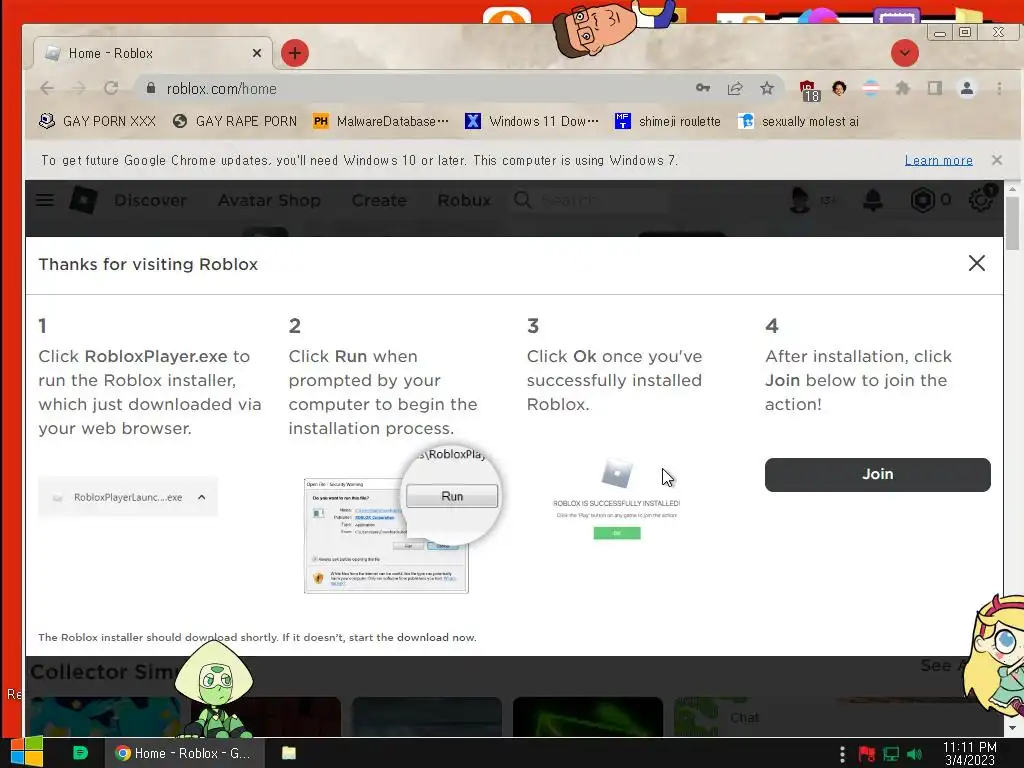The height and width of the screenshot is (768, 1024).
Task: Select the Home - Roblox browser tab
Action: [153, 53]
